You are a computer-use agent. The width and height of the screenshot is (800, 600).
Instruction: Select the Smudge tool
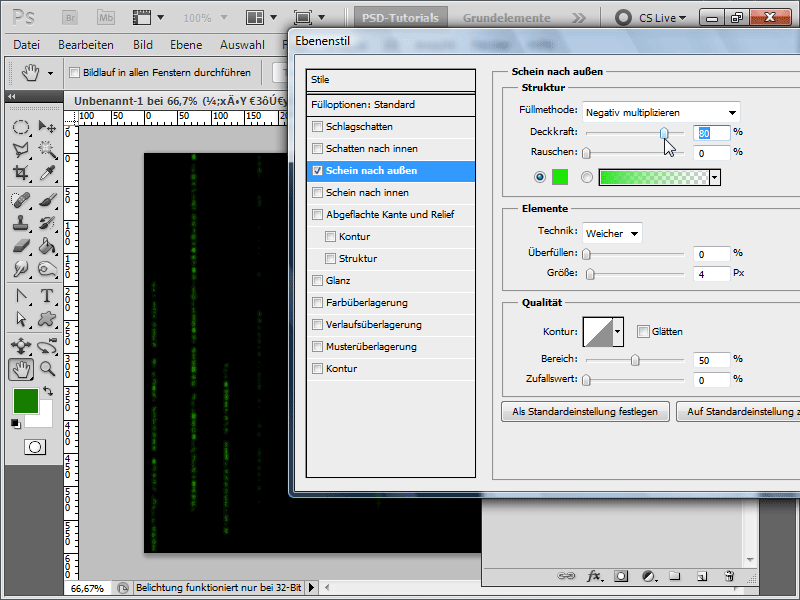[x=20, y=269]
